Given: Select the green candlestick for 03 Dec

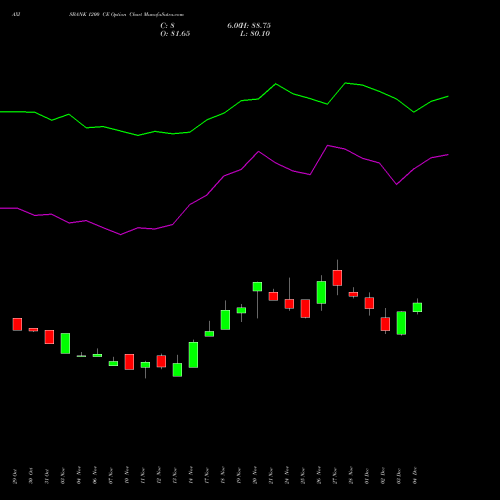Looking at the screenshot, I should coord(401,323).
